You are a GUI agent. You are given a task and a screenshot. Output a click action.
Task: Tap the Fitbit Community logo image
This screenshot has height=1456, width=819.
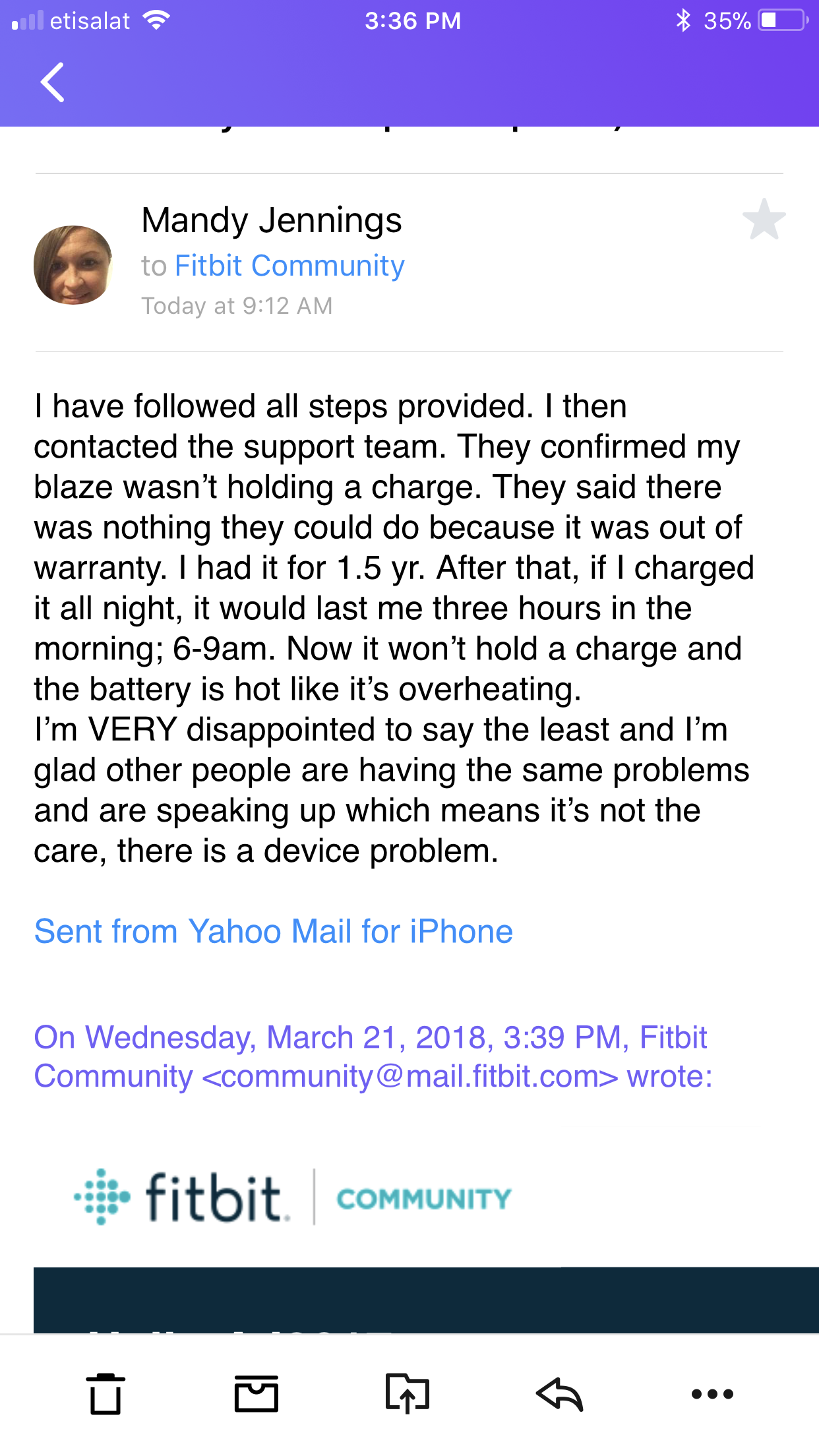click(292, 1198)
